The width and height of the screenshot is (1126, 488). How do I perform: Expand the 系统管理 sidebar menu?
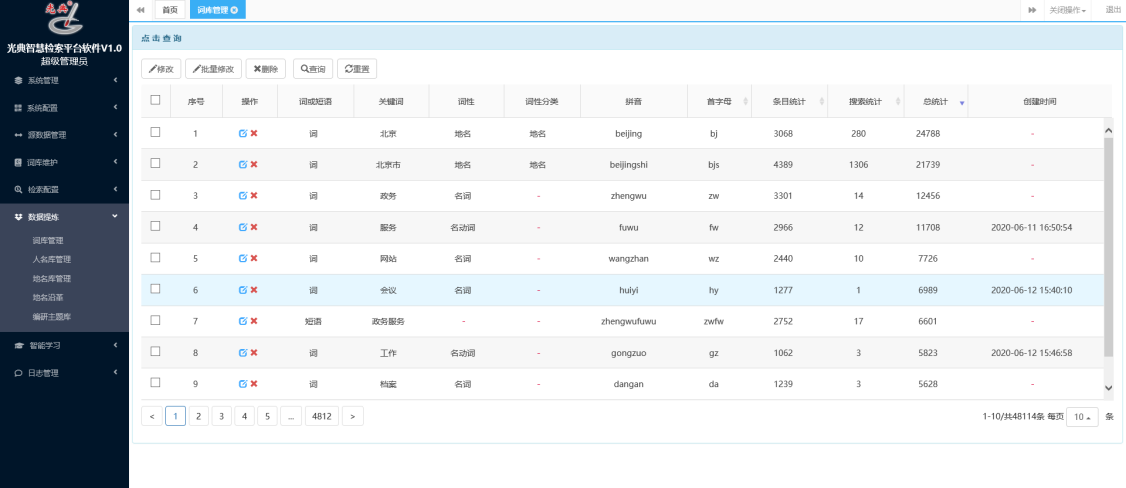(x=65, y=80)
